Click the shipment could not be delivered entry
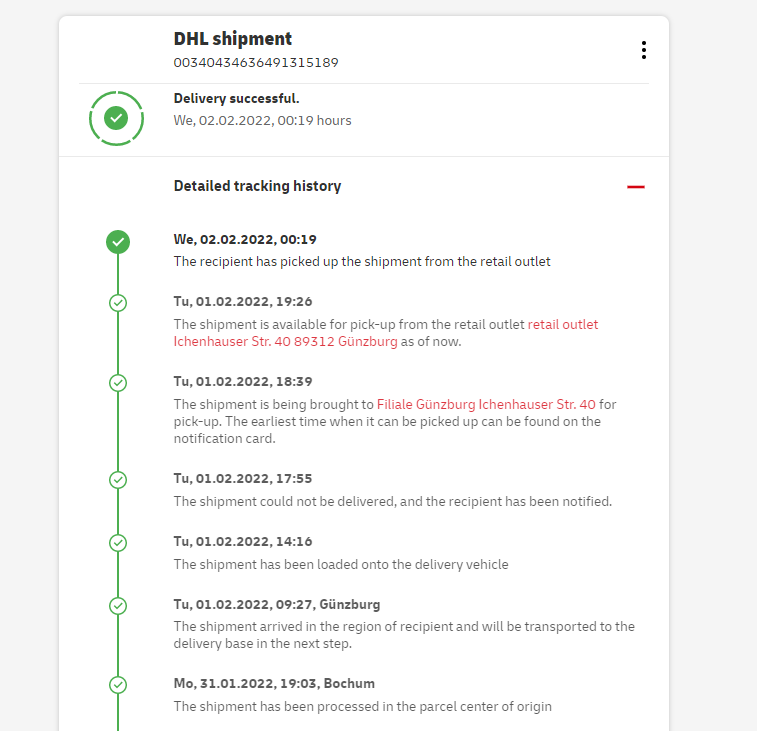This screenshot has height=731, width=757. (x=392, y=500)
